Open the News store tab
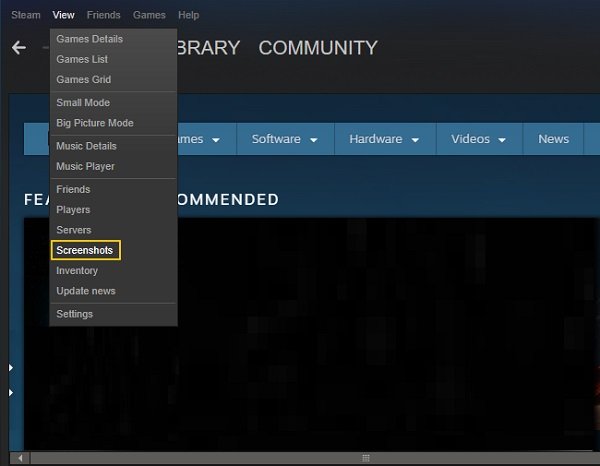 553,139
